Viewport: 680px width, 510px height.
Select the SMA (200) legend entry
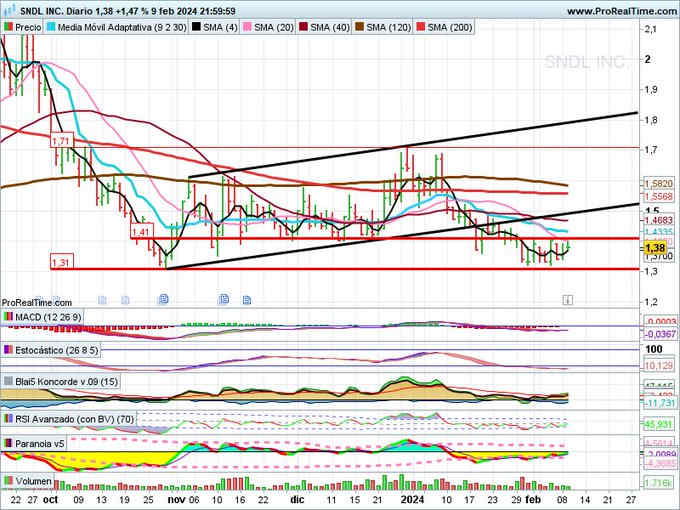click(x=449, y=27)
